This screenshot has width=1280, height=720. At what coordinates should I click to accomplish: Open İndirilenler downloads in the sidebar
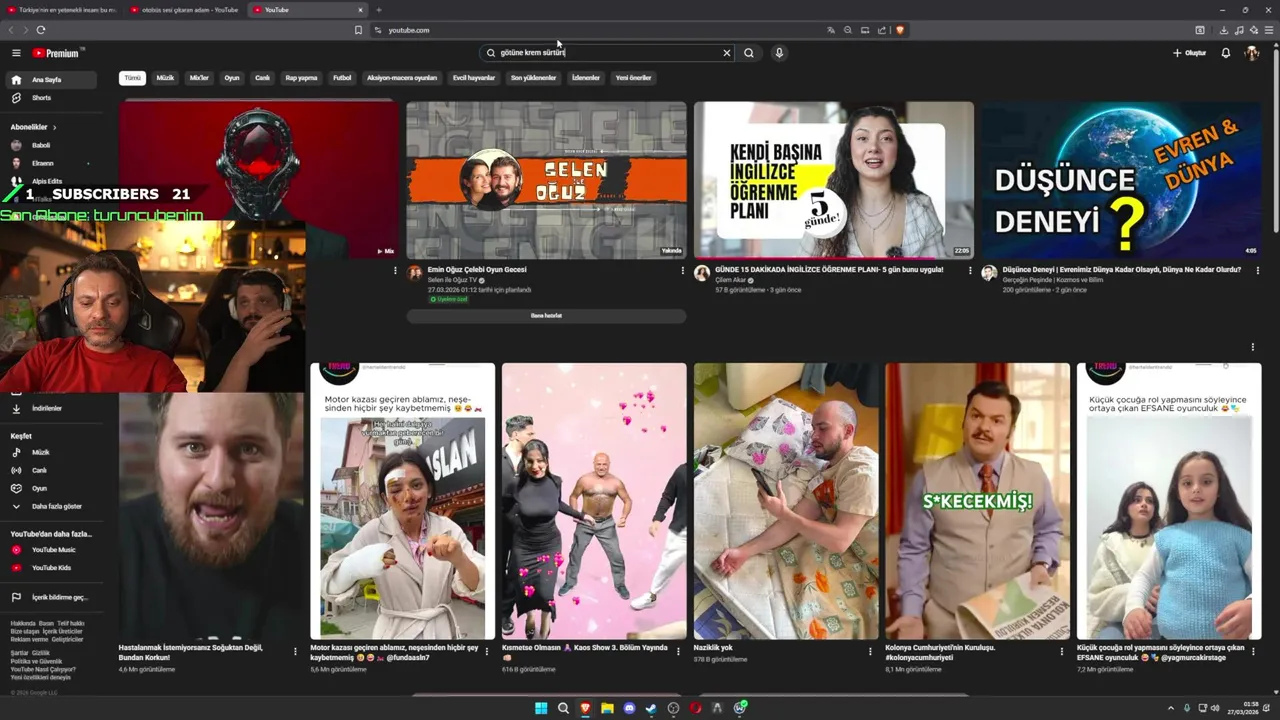tap(53, 408)
